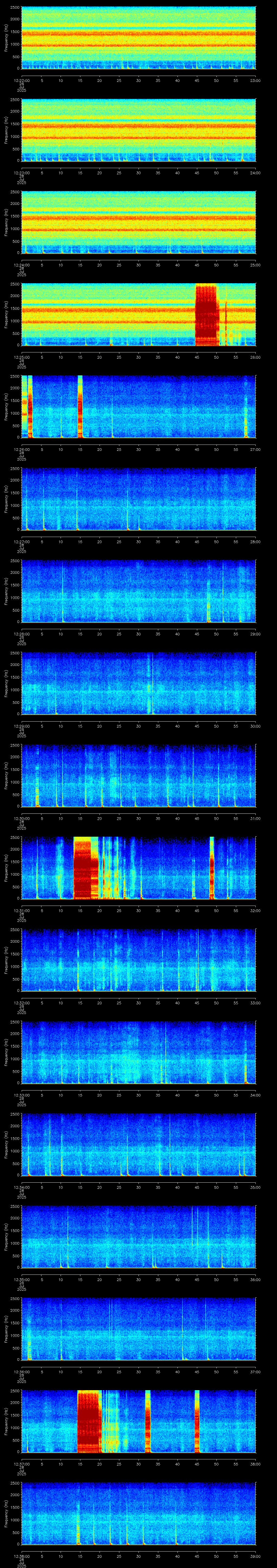Click the 23:00 end time label
The height and width of the screenshot is (1568, 277).
click(256, 80)
